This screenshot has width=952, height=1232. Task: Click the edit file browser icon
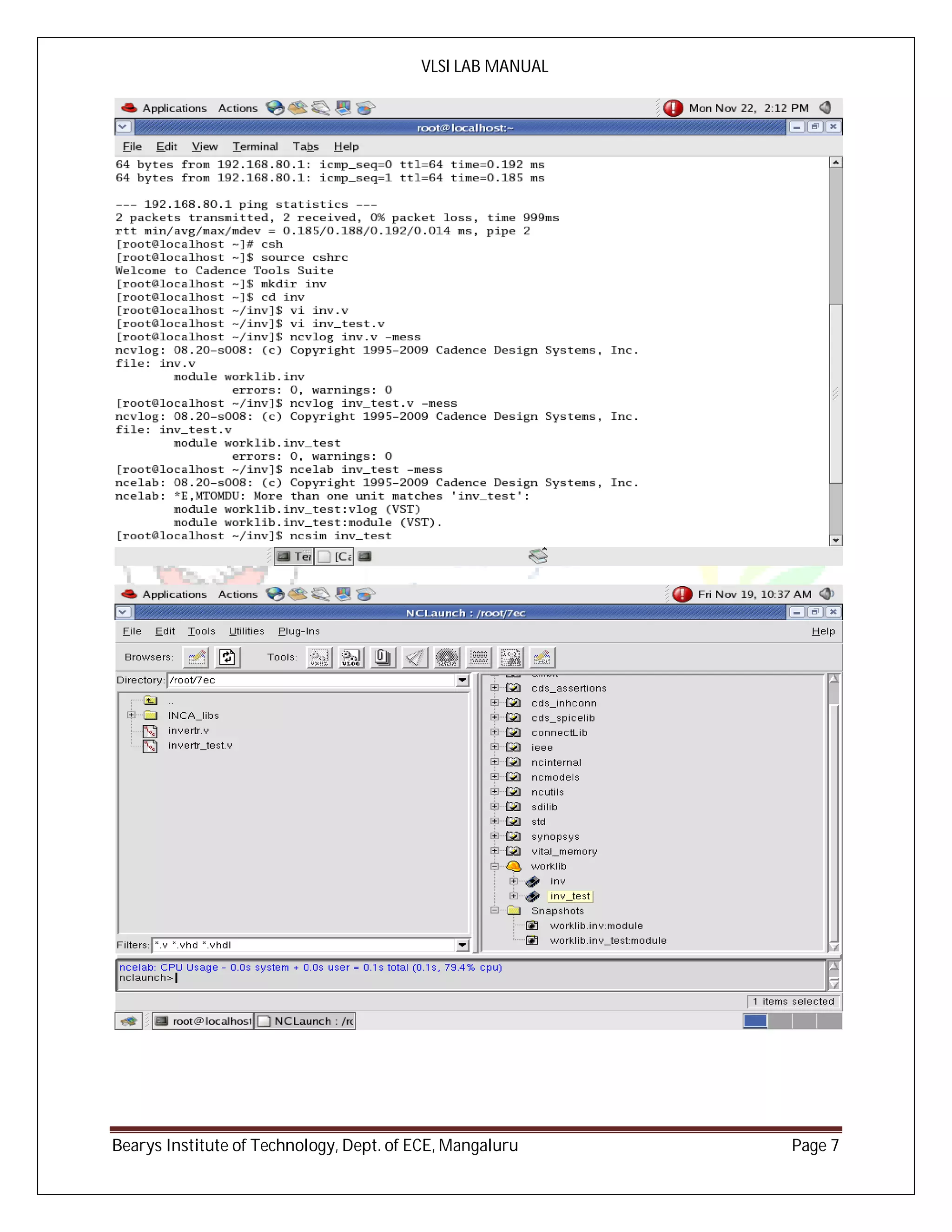click(197, 657)
